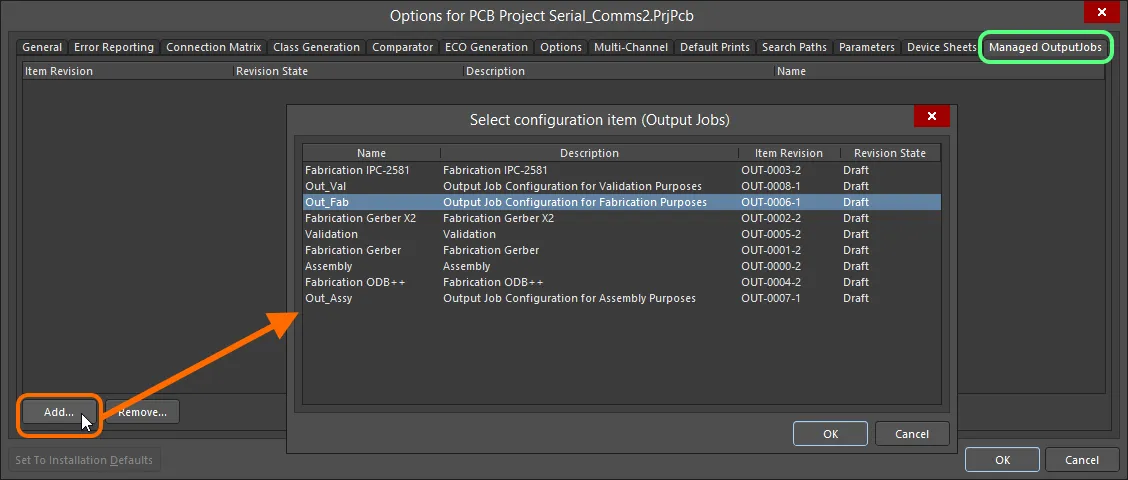
Task: Confirm with OK in Select configuration item dialog
Action: click(x=830, y=434)
